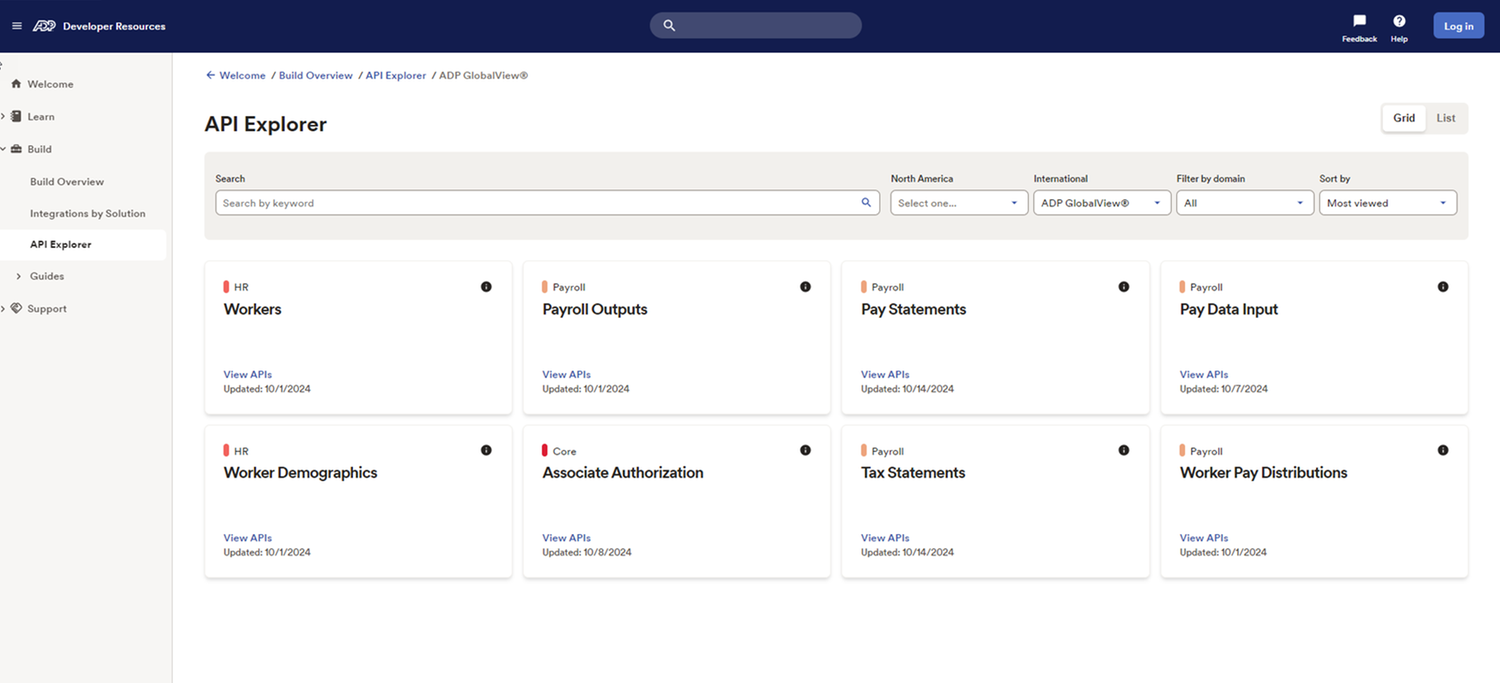View APIs for Tax Statements
Image resolution: width=1500 pixels, height=683 pixels.
click(885, 538)
